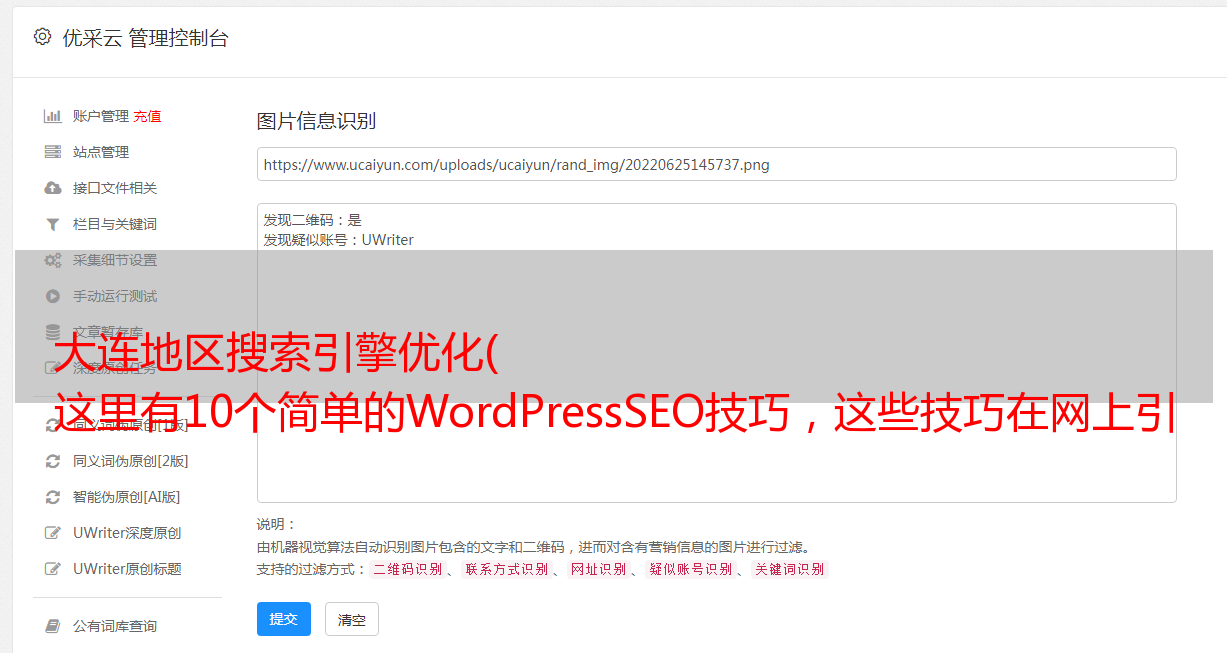Click the 优采云 管理控制台 header title
1227x653 pixels.
pyautogui.click(x=145, y=38)
